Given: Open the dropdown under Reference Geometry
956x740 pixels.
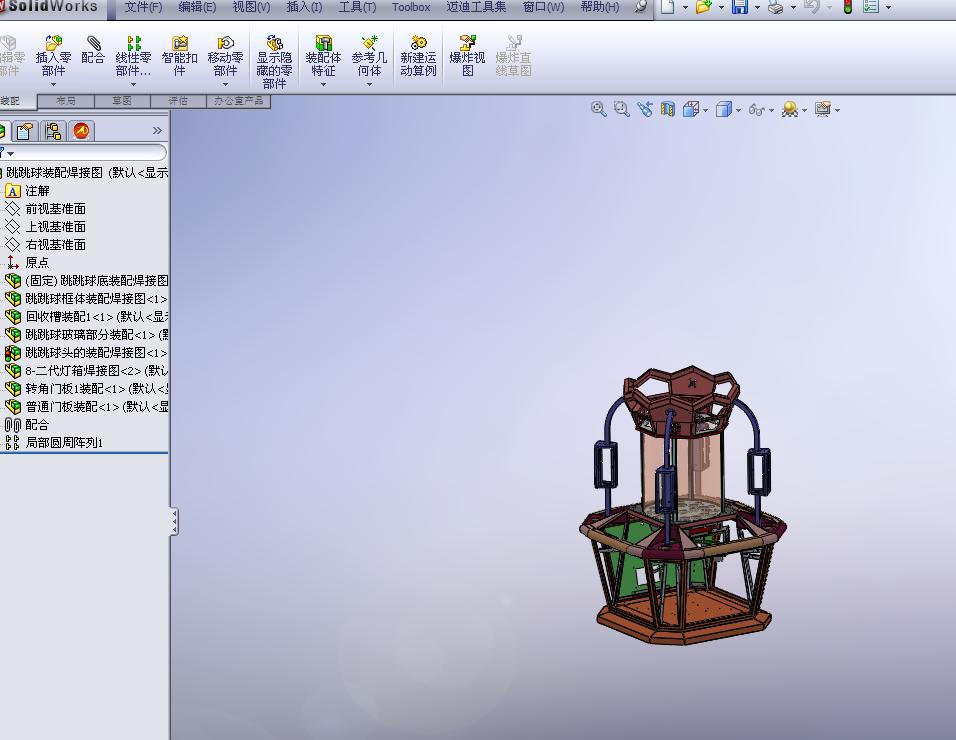Looking at the screenshot, I should point(369,84).
